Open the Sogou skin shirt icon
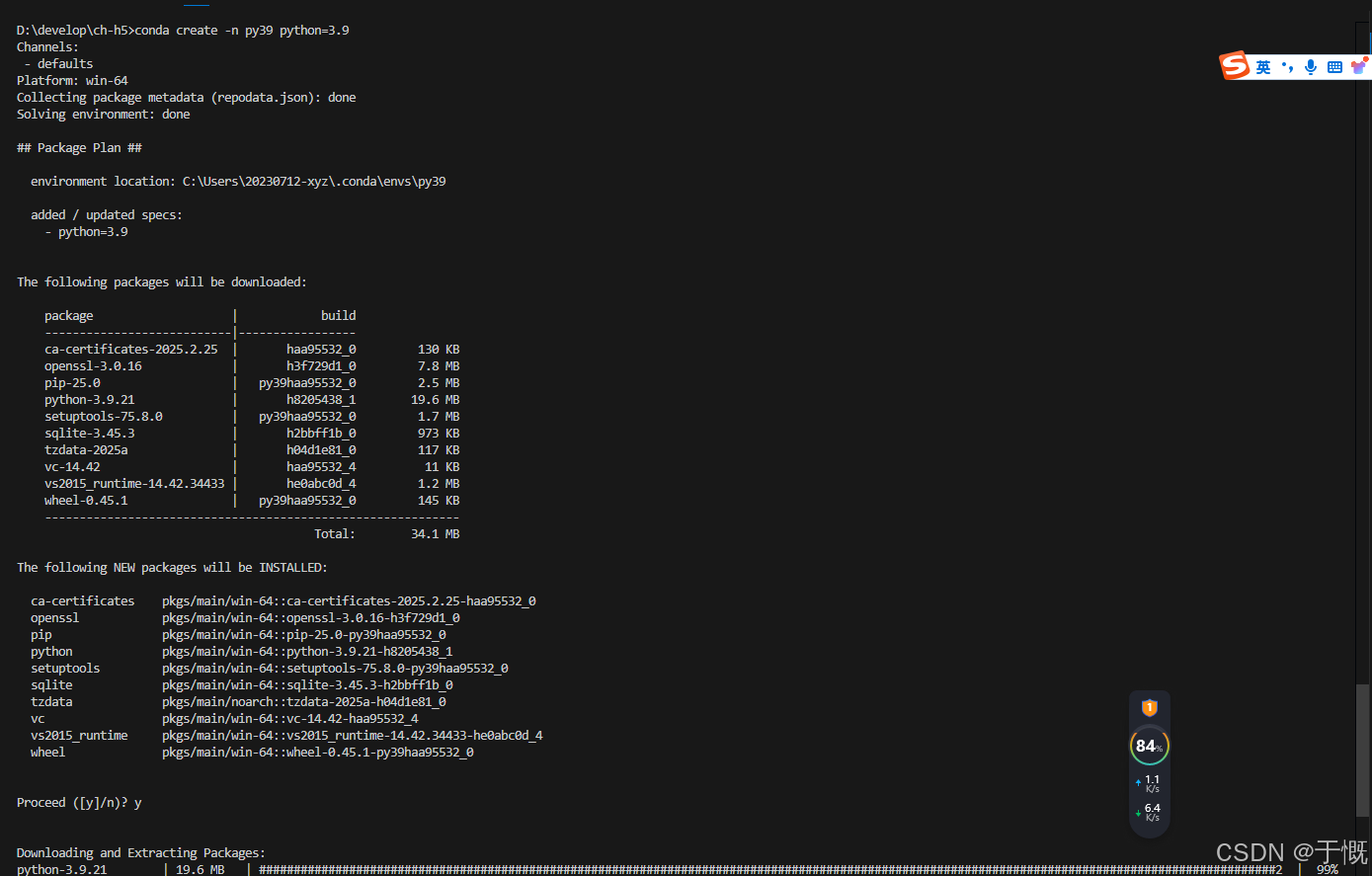The height and width of the screenshot is (876, 1372). [x=1359, y=66]
